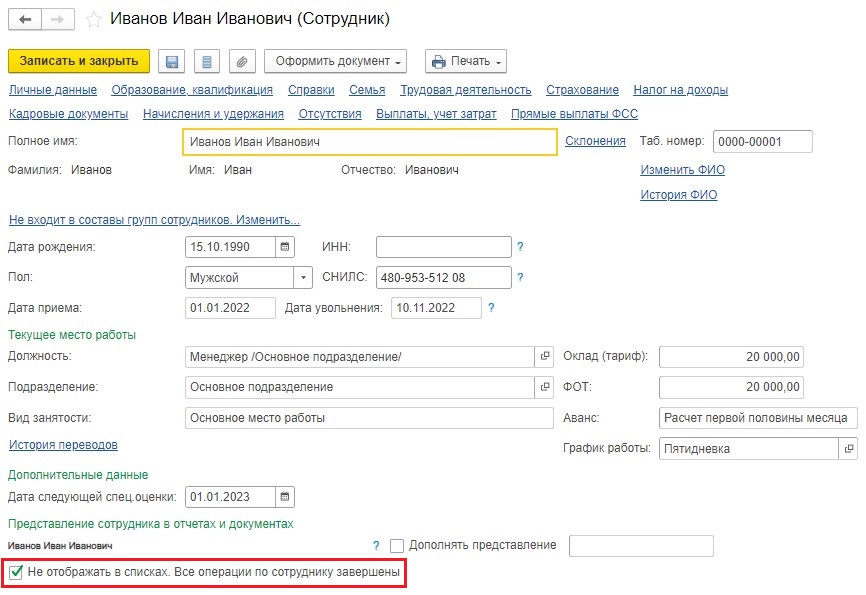Go forward with the right arrow button
Image resolution: width=866 pixels, height=595 pixels.
pyautogui.click(x=57, y=19)
